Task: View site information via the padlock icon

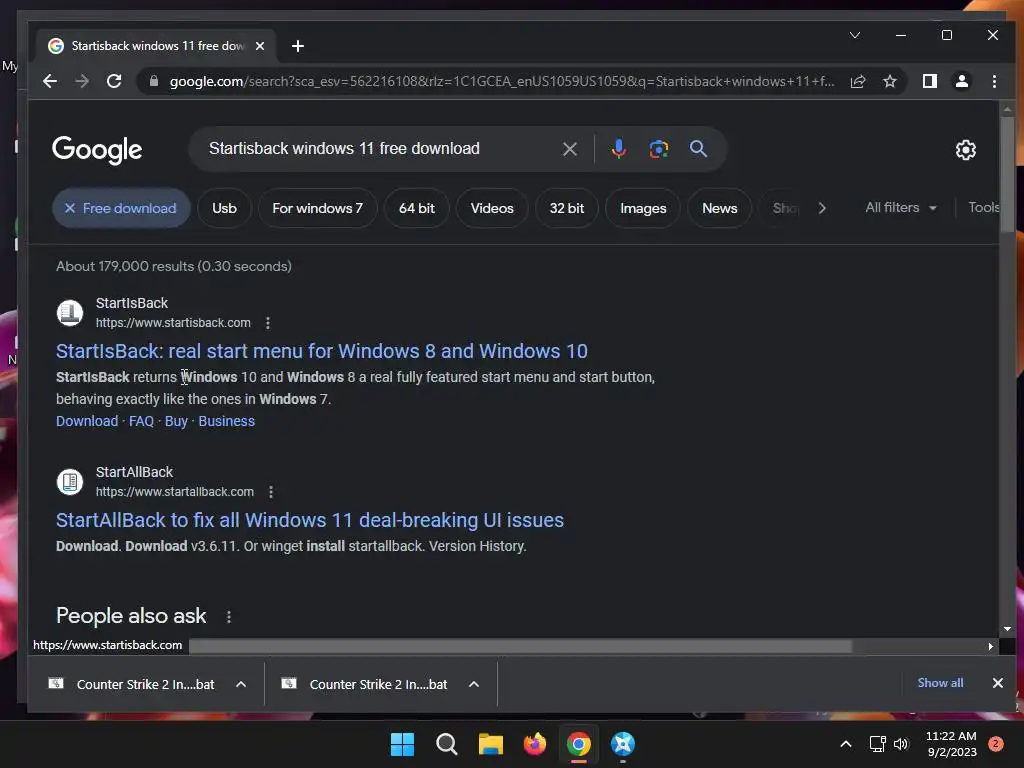Action: click(x=153, y=81)
